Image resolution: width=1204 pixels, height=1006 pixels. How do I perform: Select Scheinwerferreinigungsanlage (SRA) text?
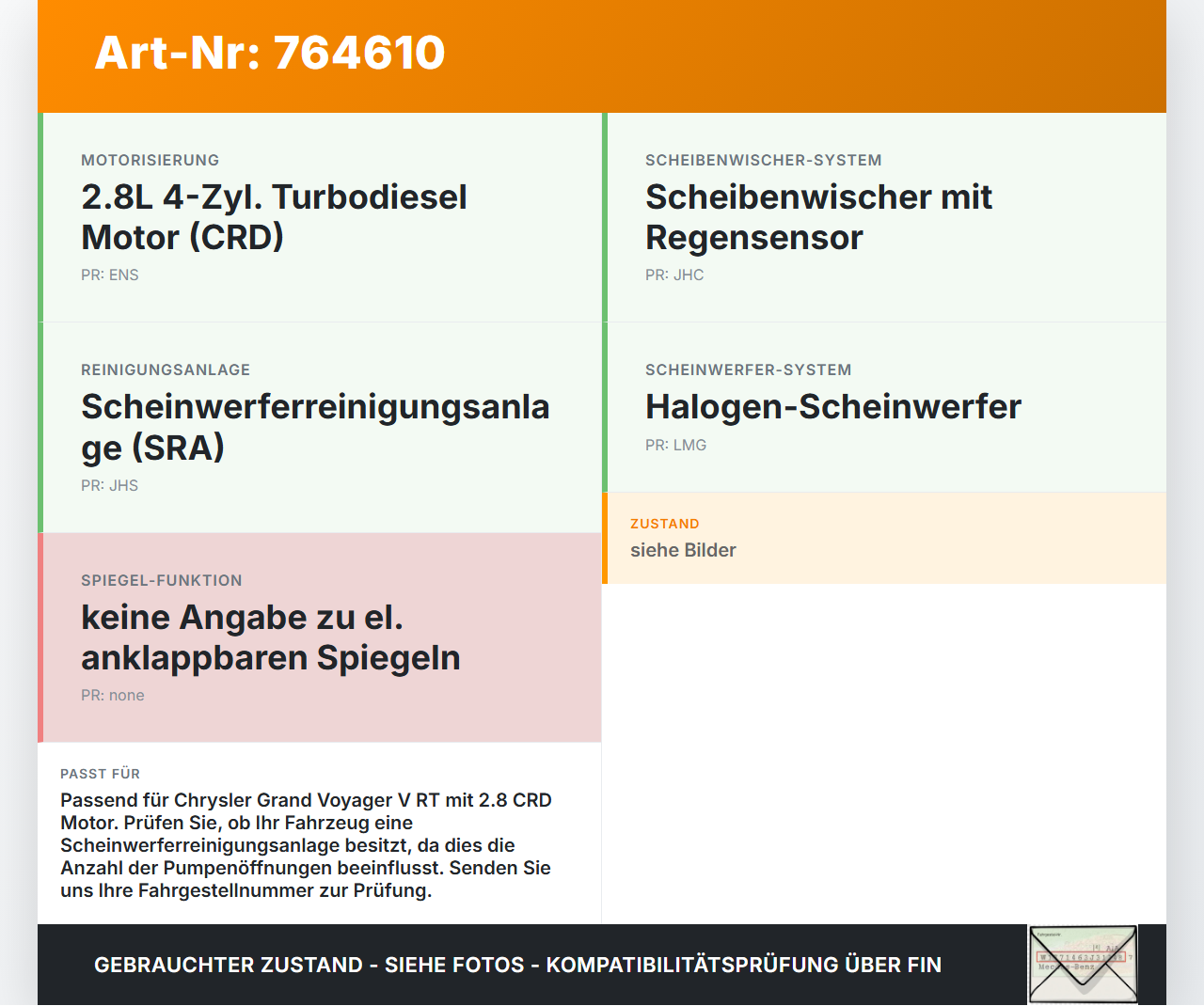pyautogui.click(x=315, y=427)
